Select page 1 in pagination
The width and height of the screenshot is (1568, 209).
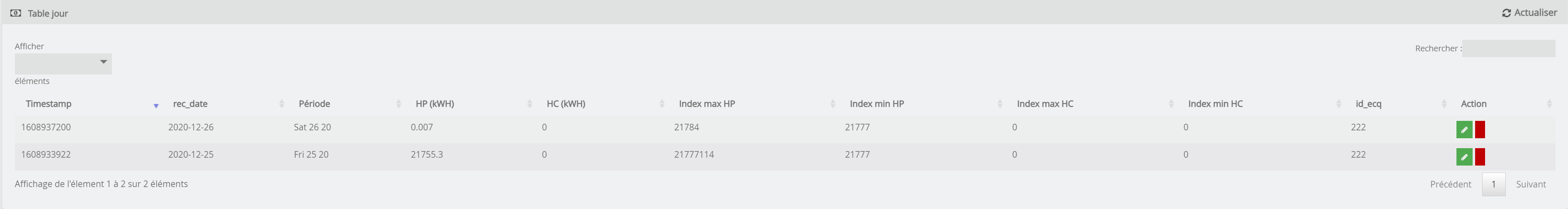click(x=1493, y=184)
